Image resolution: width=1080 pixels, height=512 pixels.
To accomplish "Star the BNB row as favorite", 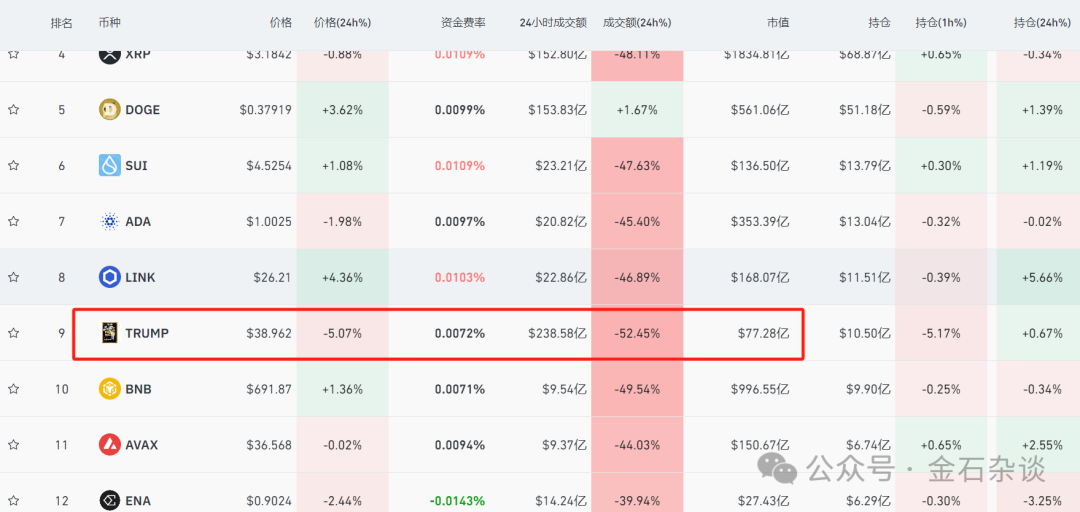I will click(13, 389).
